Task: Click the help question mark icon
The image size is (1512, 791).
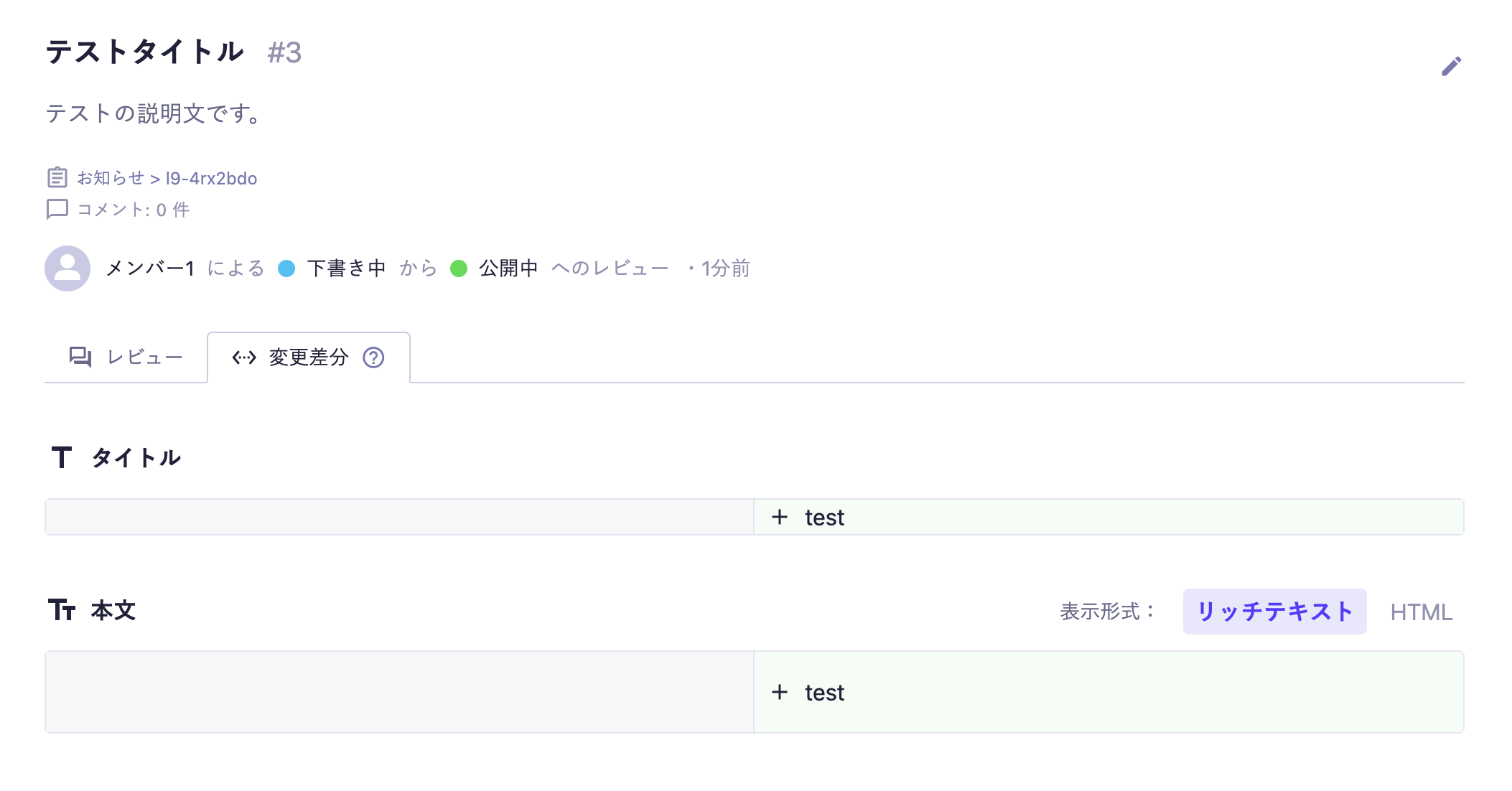Action: tap(373, 357)
